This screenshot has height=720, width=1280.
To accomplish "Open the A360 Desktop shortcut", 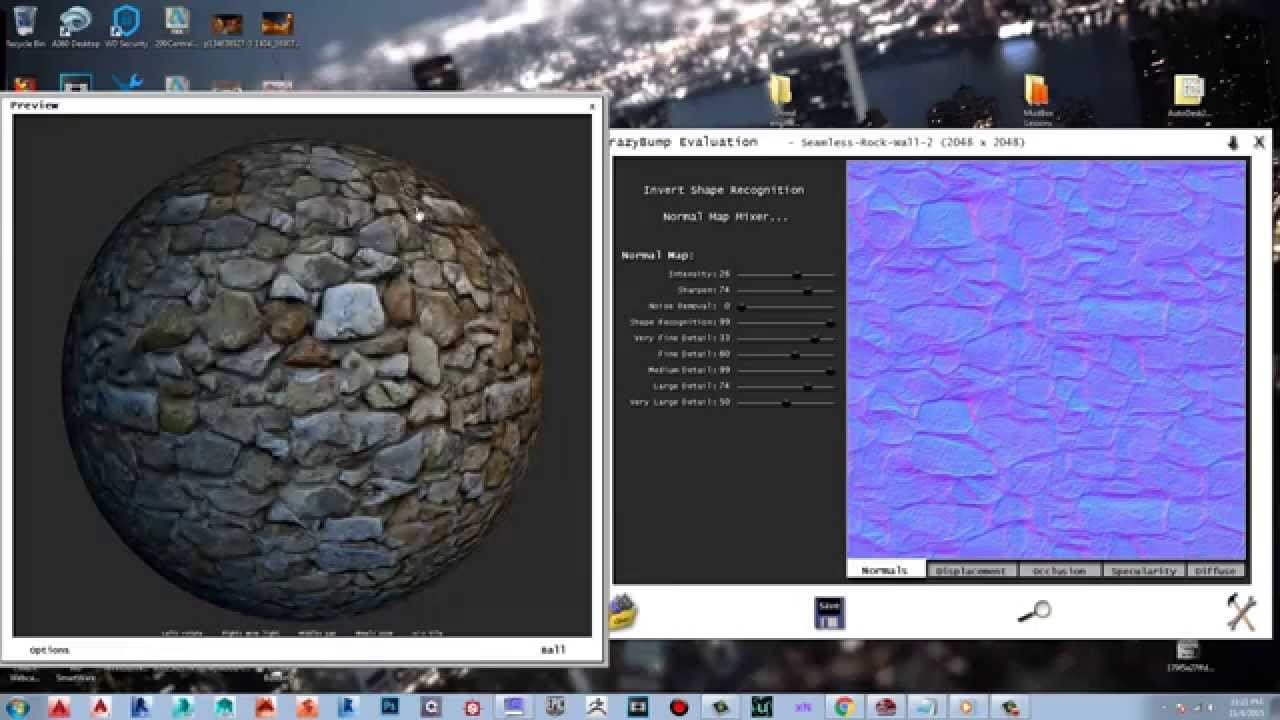I will 76,26.
